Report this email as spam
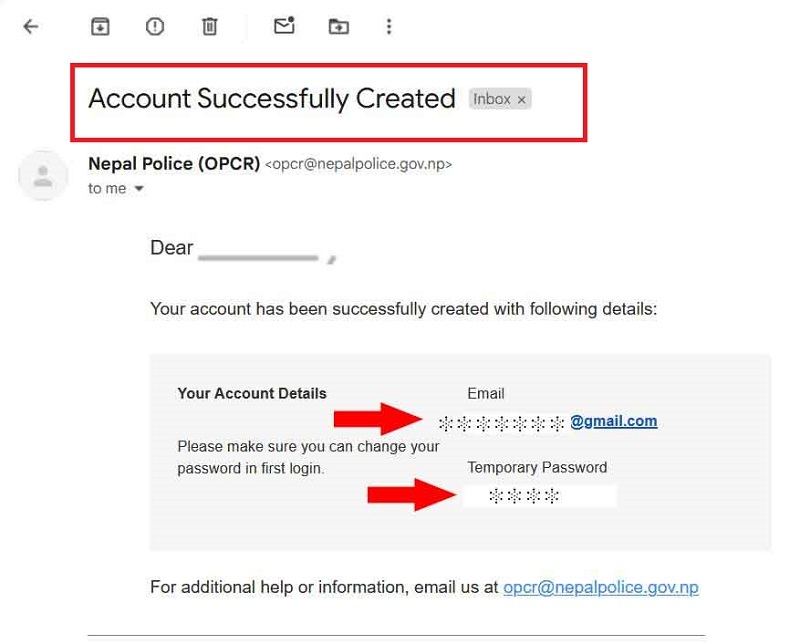This screenshot has height=644, width=800. pos(155,27)
